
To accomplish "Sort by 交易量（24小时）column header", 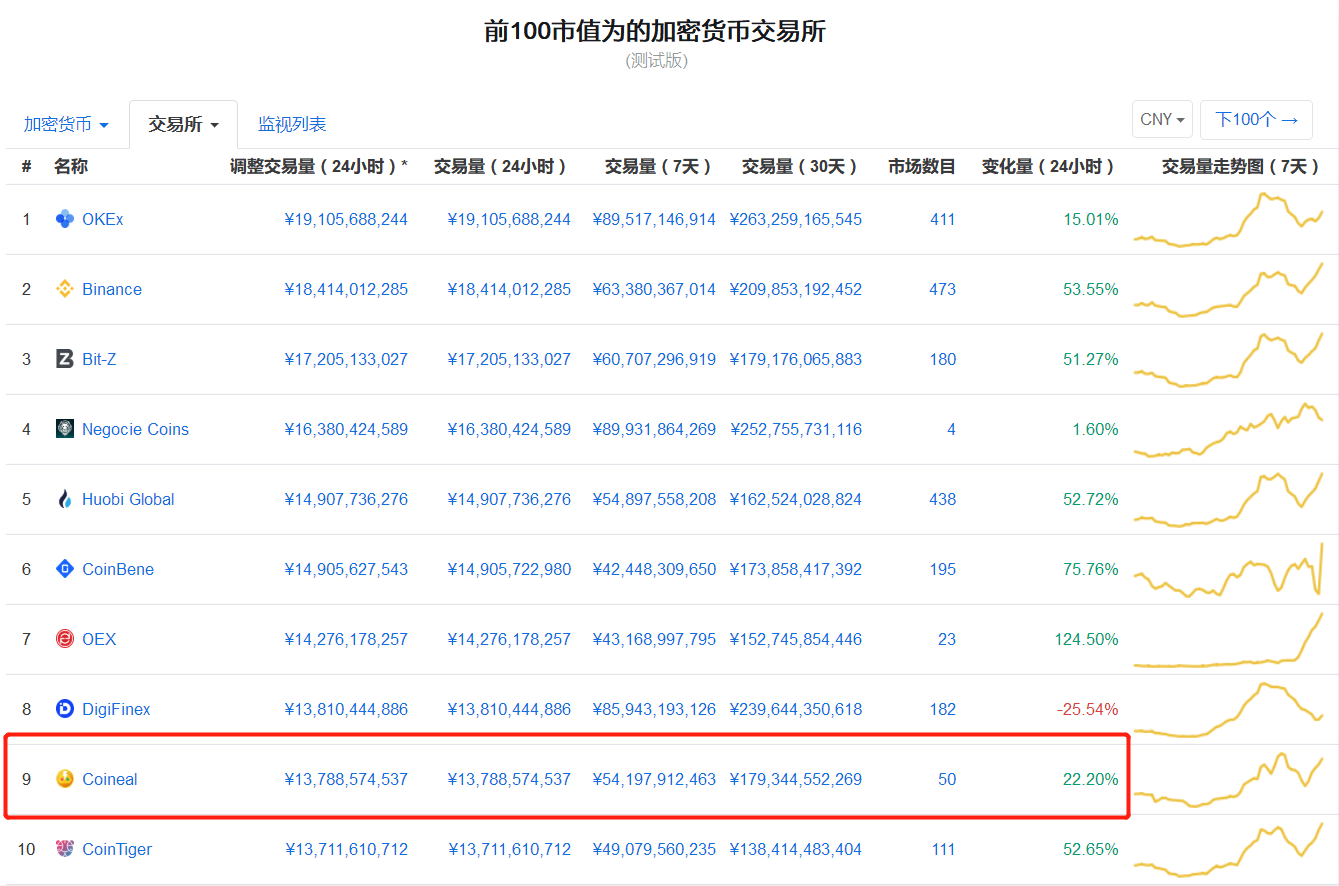I will tap(502, 167).
